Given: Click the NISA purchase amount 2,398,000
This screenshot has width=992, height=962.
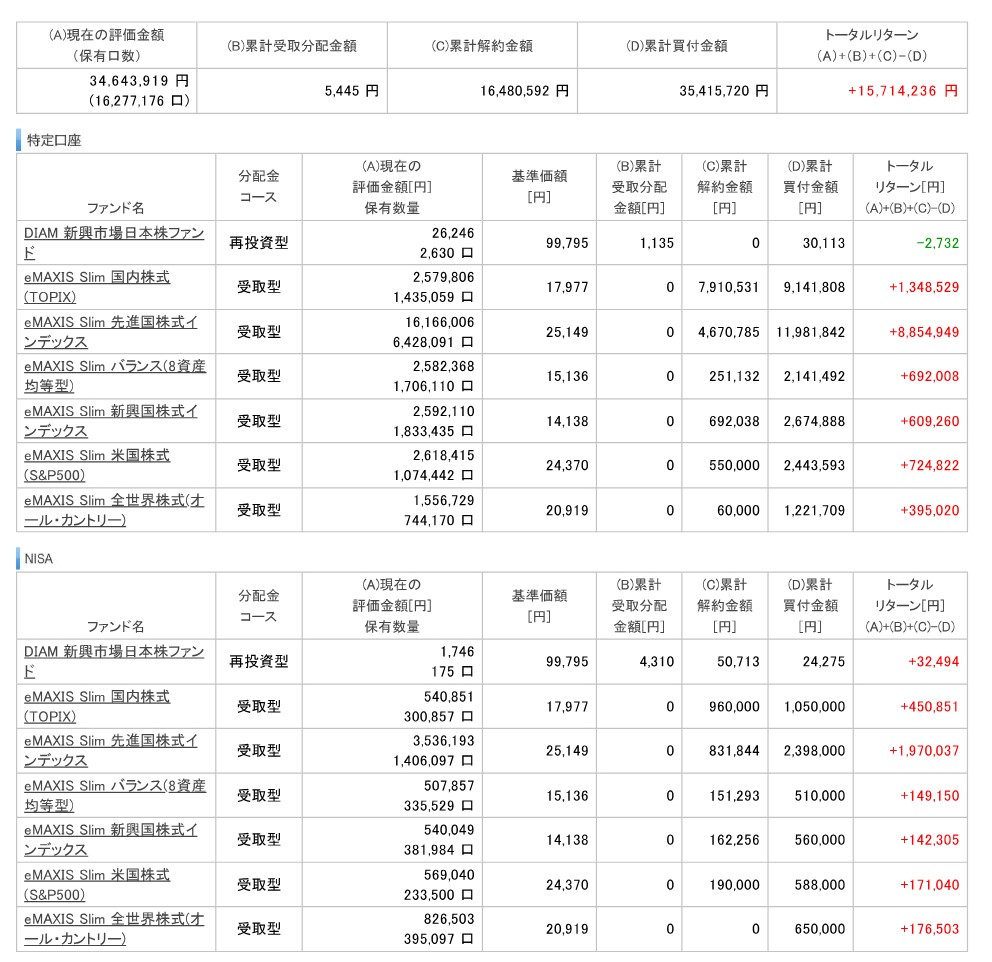Looking at the screenshot, I should 814,751.
